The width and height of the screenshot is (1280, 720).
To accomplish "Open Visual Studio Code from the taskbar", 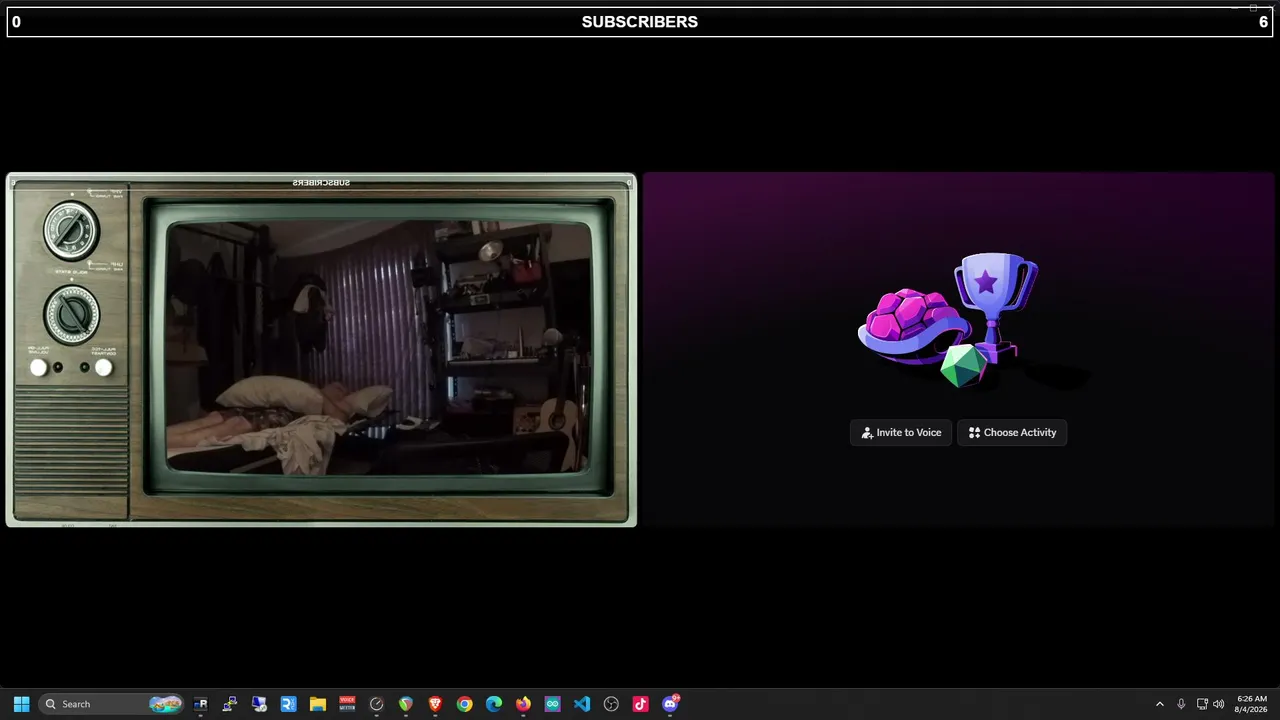I will tap(582, 704).
